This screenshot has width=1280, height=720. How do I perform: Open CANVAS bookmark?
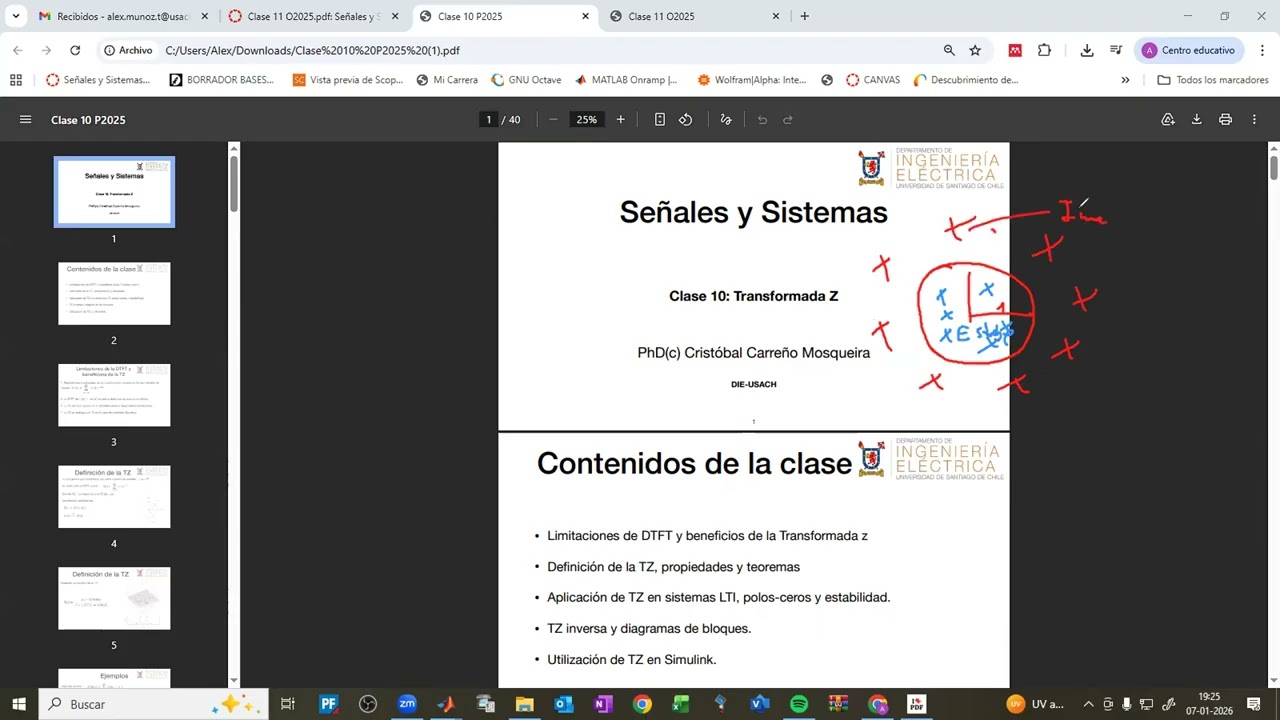coord(873,80)
